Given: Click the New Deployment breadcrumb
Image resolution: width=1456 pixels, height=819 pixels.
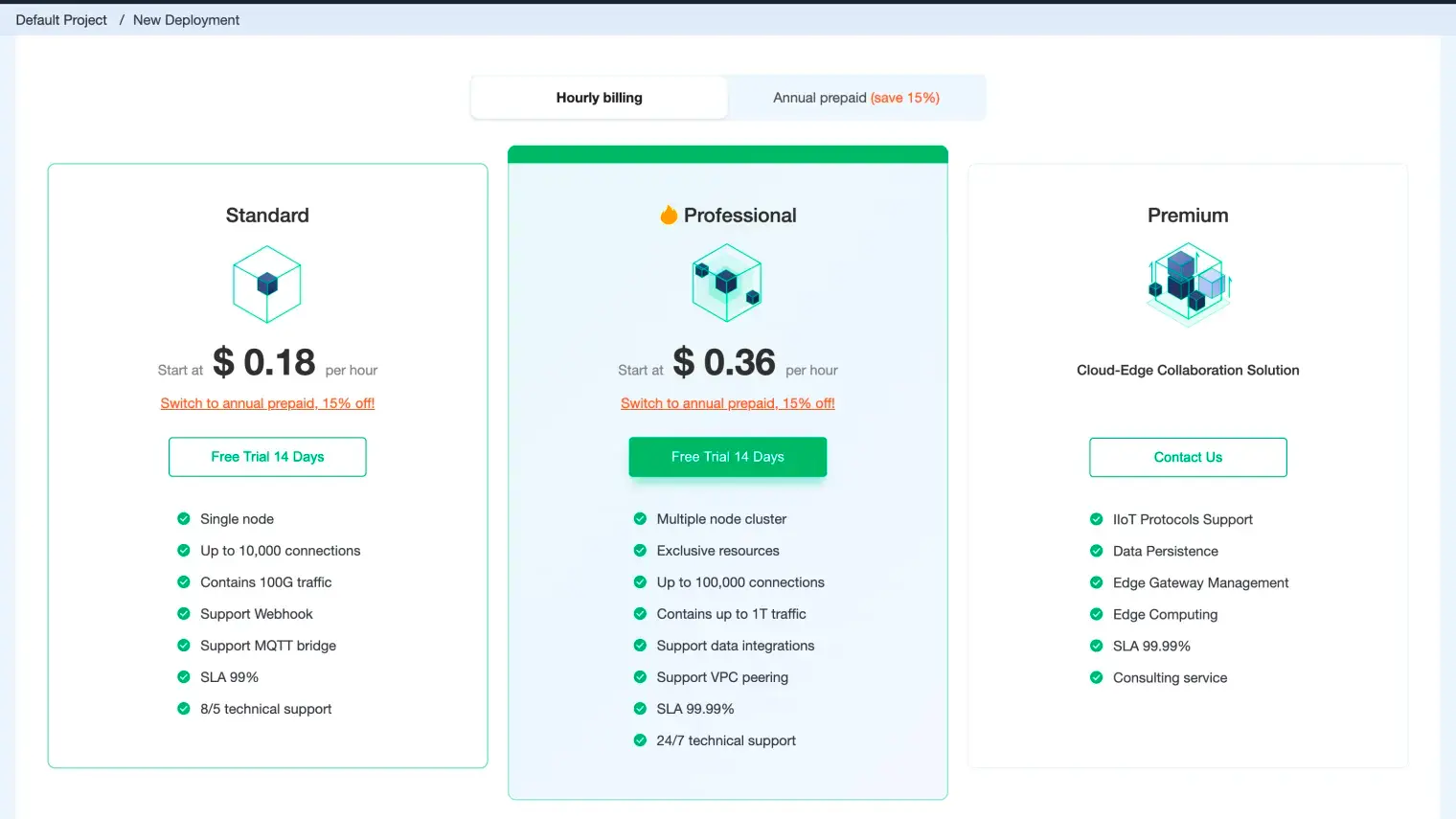Looking at the screenshot, I should (x=186, y=20).
